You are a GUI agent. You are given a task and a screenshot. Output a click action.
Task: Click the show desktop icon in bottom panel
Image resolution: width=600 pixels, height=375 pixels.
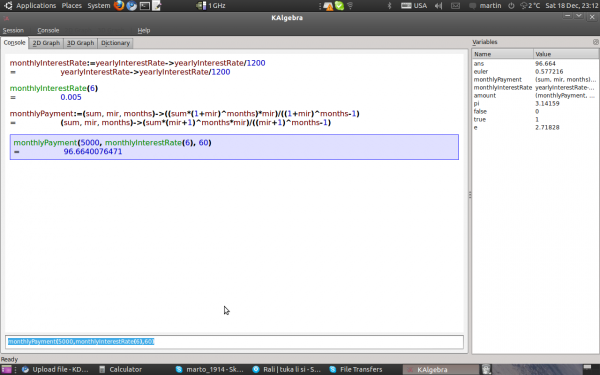pyautogui.click(x=7, y=369)
